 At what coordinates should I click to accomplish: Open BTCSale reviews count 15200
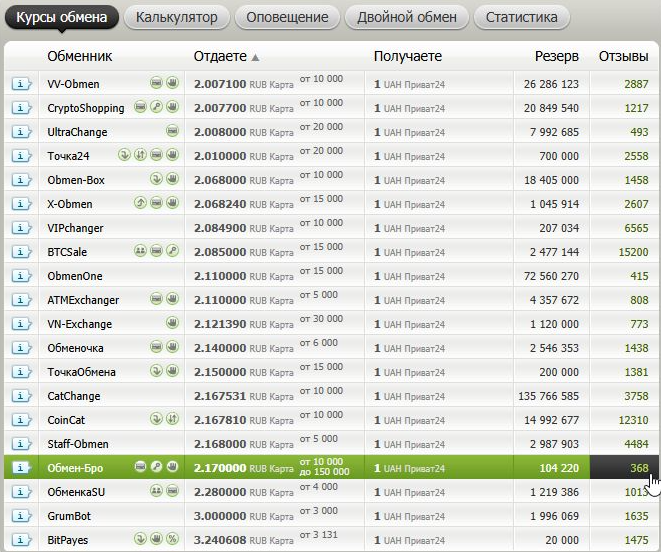[x=633, y=253]
